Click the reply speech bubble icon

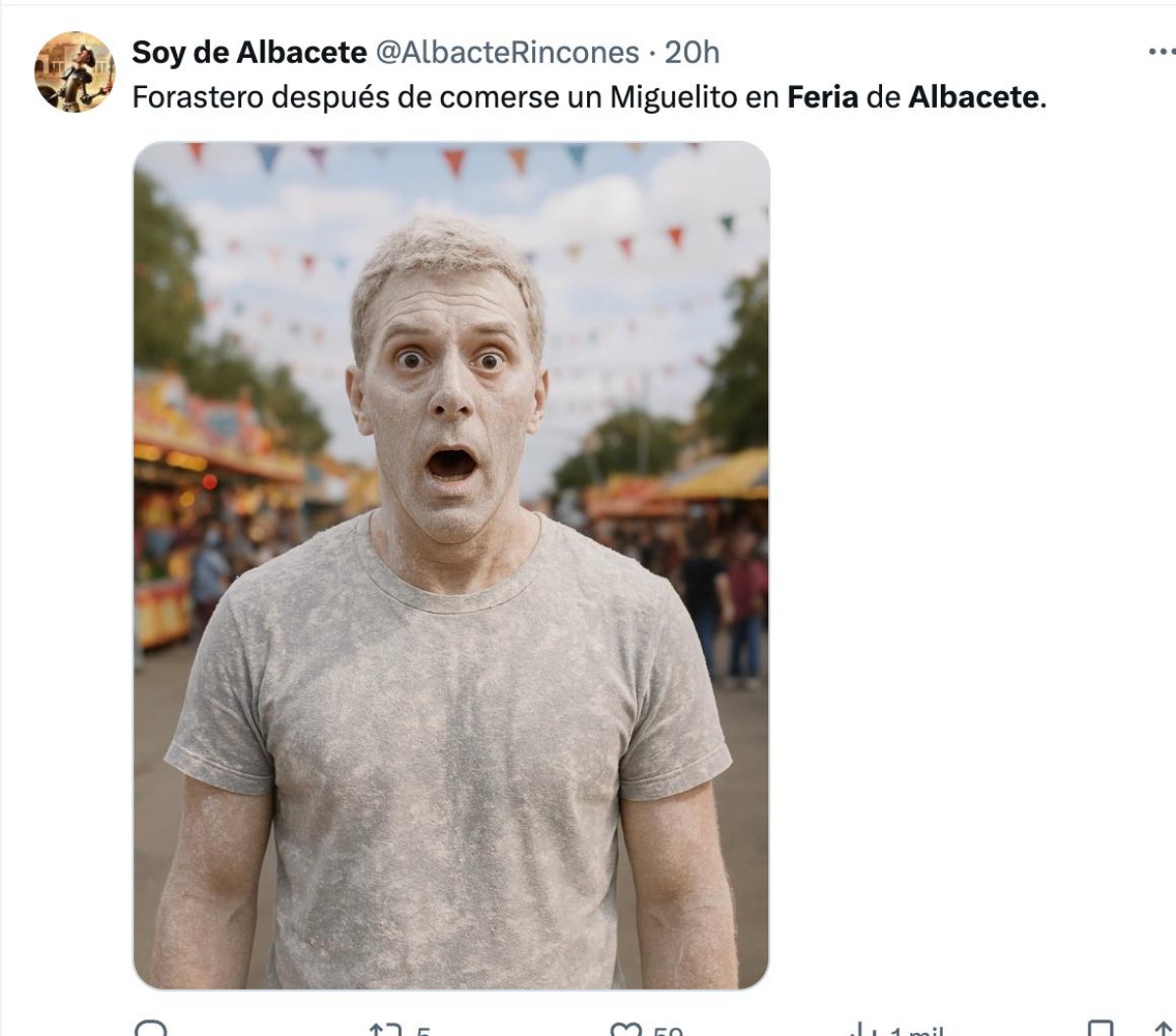pos(151,1028)
